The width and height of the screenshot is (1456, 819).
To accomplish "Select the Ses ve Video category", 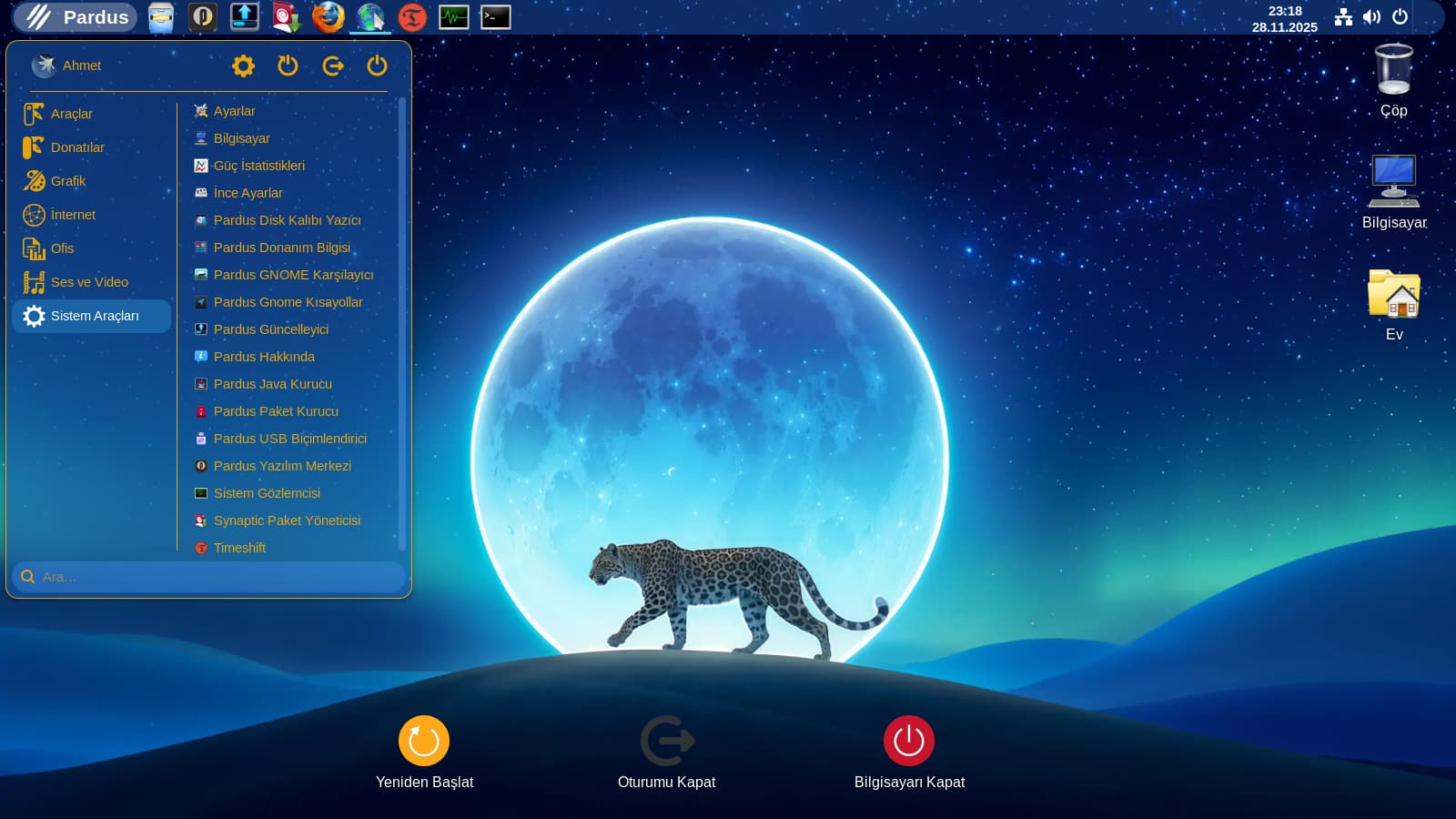I will [89, 282].
